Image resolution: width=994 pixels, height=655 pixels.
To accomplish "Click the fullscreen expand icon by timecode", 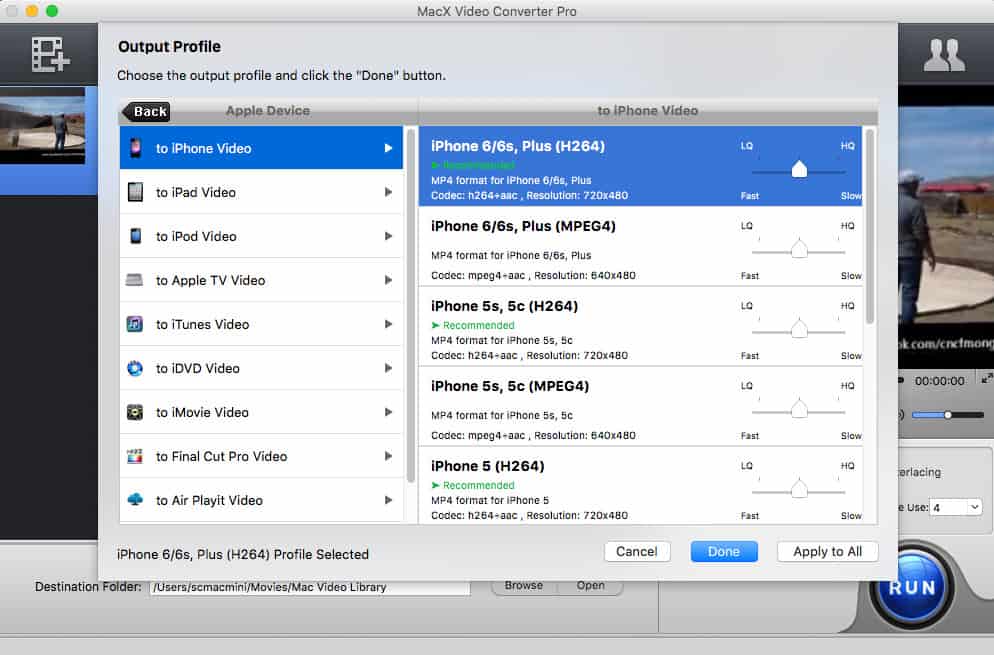I will click(x=986, y=379).
